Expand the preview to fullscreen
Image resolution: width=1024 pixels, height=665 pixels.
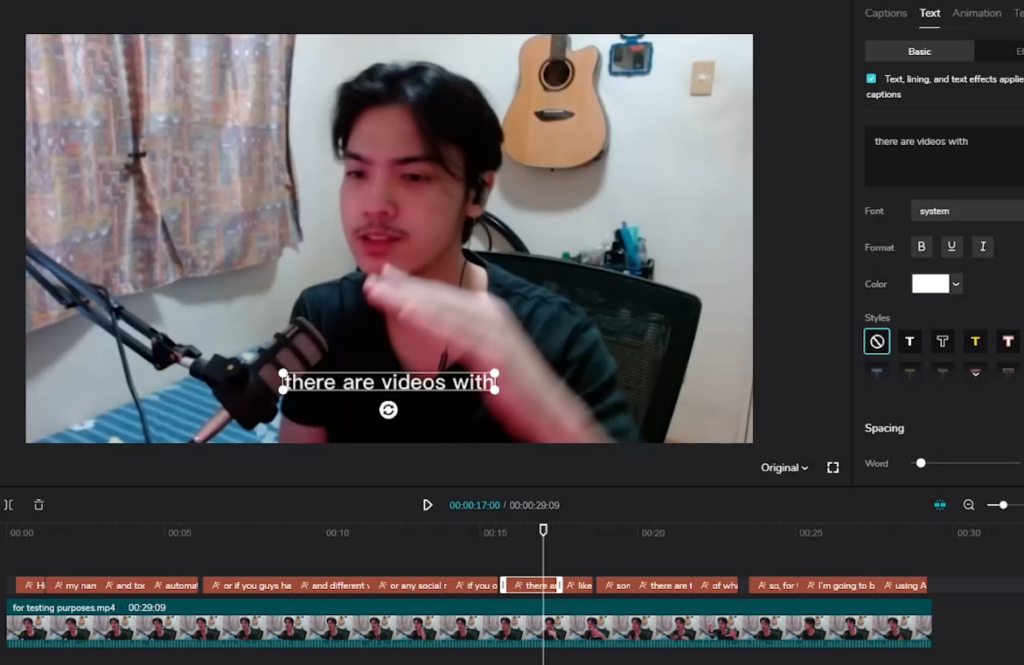point(833,467)
